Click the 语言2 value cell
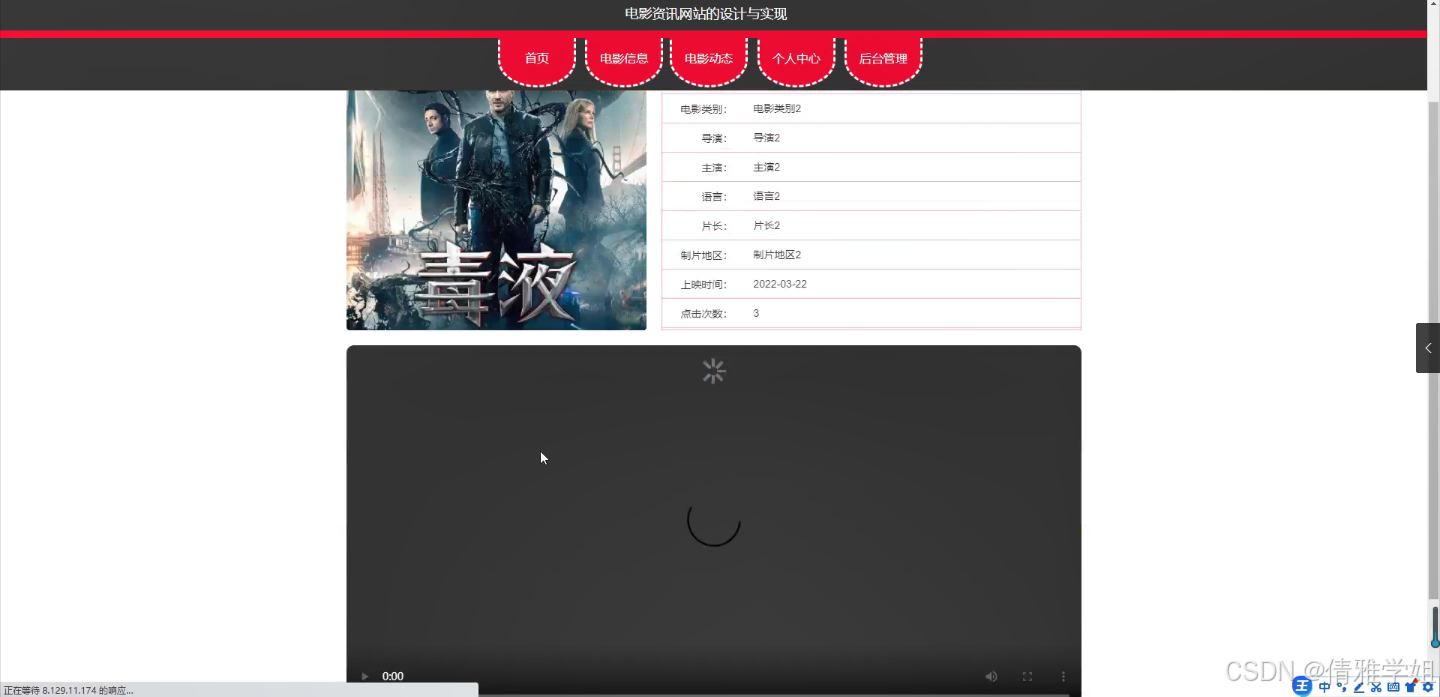 click(x=766, y=196)
